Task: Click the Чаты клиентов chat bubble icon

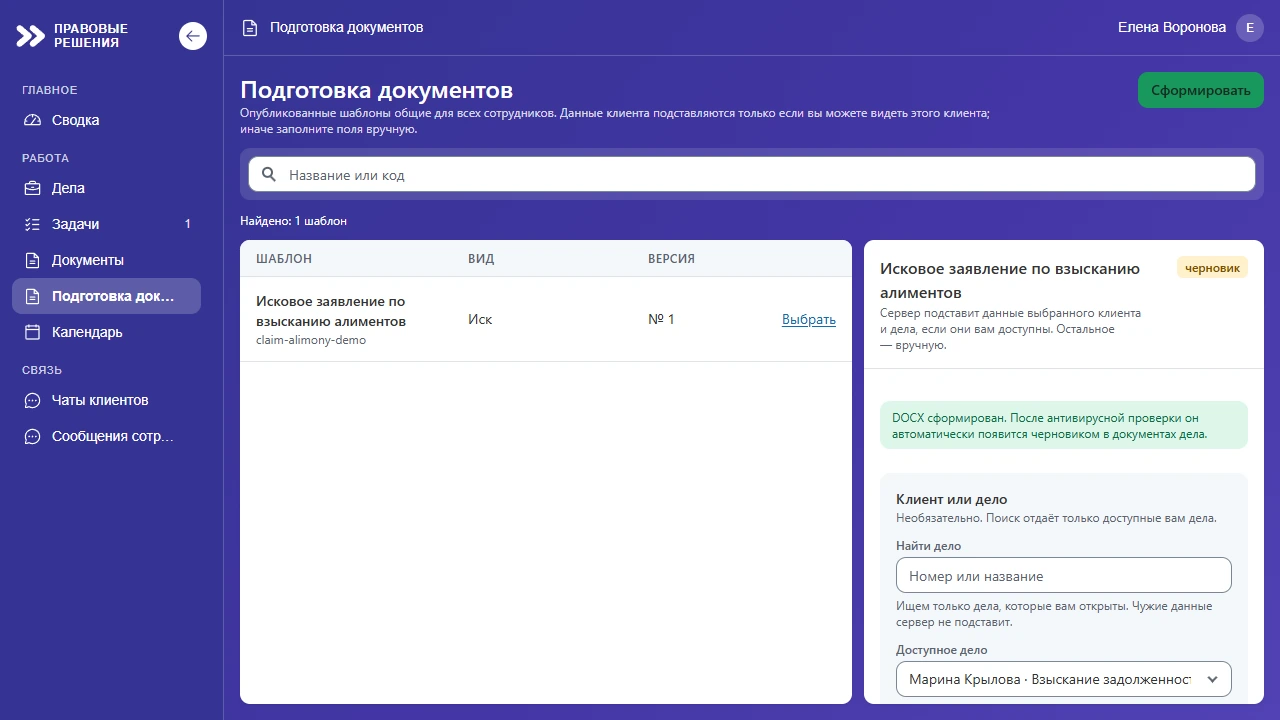Action: [33, 400]
